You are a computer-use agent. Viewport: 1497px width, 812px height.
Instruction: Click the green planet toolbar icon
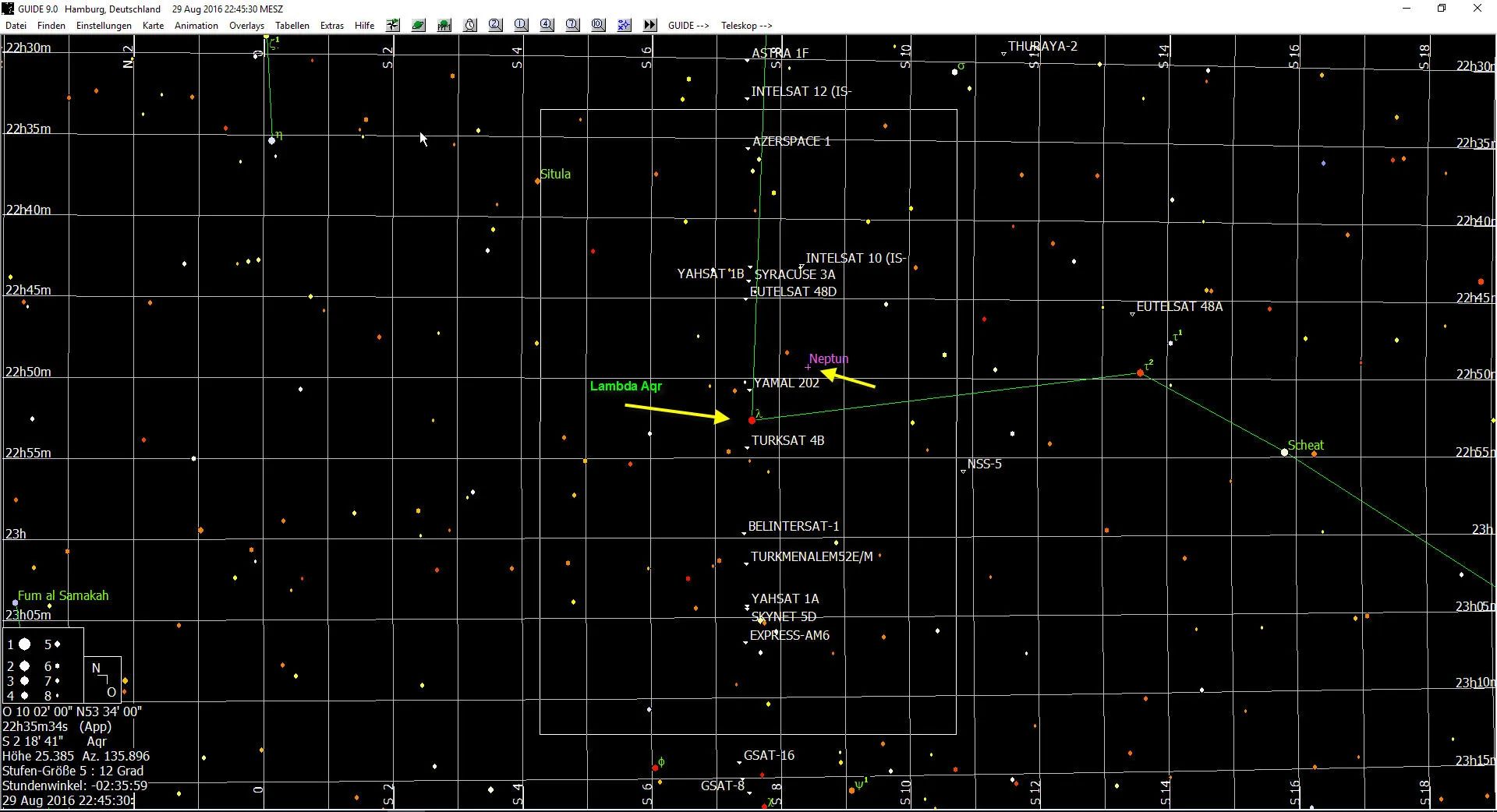418,26
